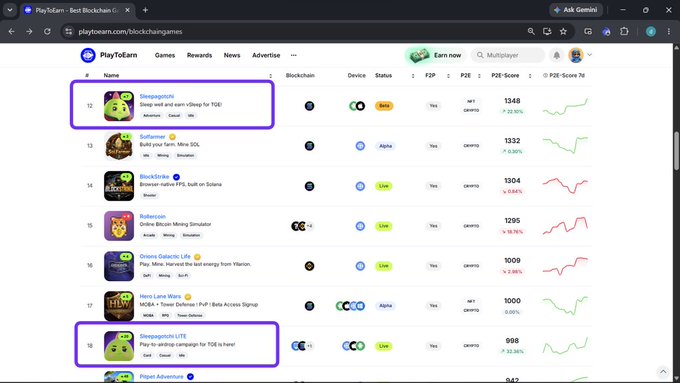This screenshot has width=680, height=383.
Task: Click the Sleepagotchi LITE thumbnail
Action: point(119,346)
